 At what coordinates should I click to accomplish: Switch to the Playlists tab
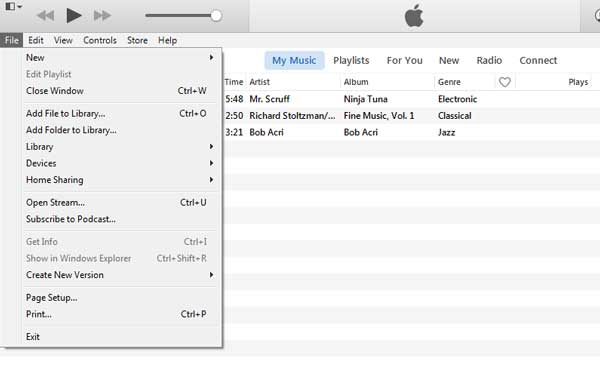pyautogui.click(x=351, y=60)
